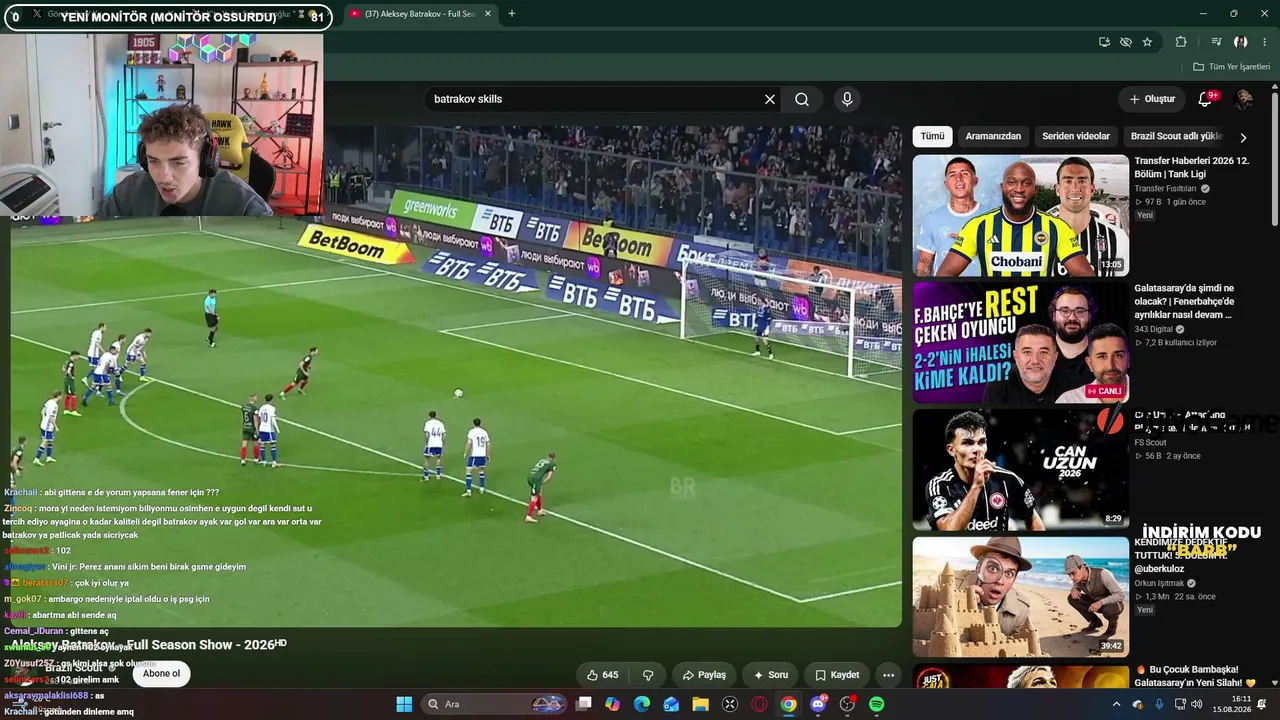Open Outlook mail from taskbar
Screen dimensions: 1280x720
(671, 704)
